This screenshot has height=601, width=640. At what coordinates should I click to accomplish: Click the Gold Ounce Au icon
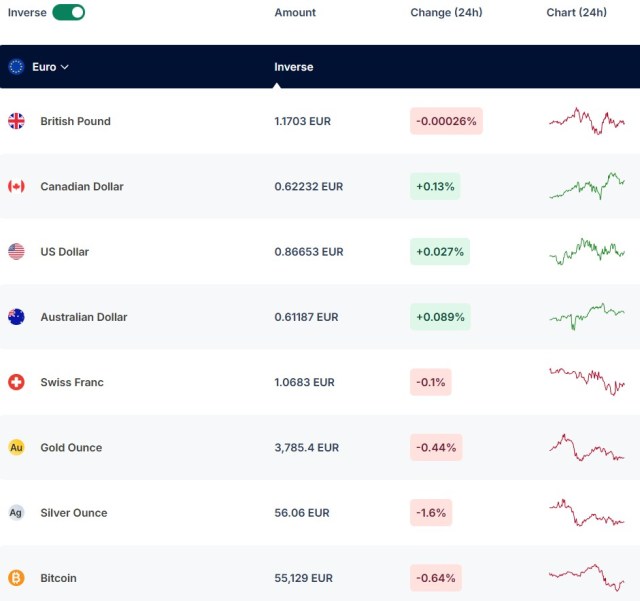(16, 447)
